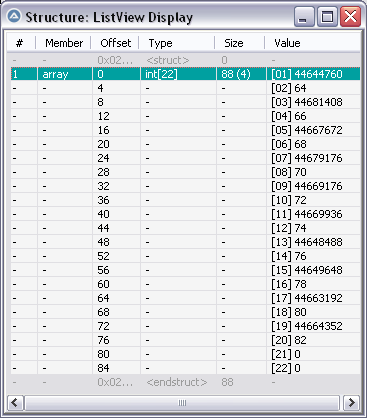The image size is (367, 418).
Task: Close the Structure ListView Display window
Action: point(350,16)
